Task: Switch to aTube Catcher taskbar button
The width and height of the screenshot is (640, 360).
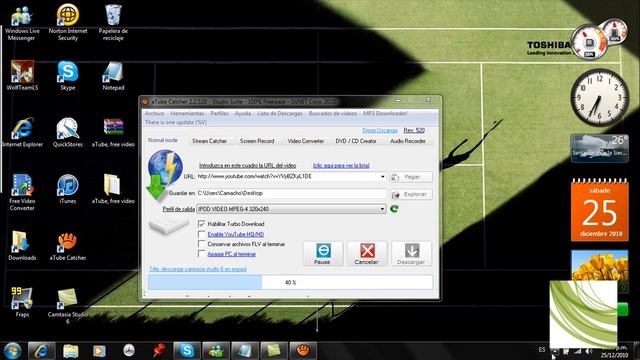Action: click(x=303, y=351)
